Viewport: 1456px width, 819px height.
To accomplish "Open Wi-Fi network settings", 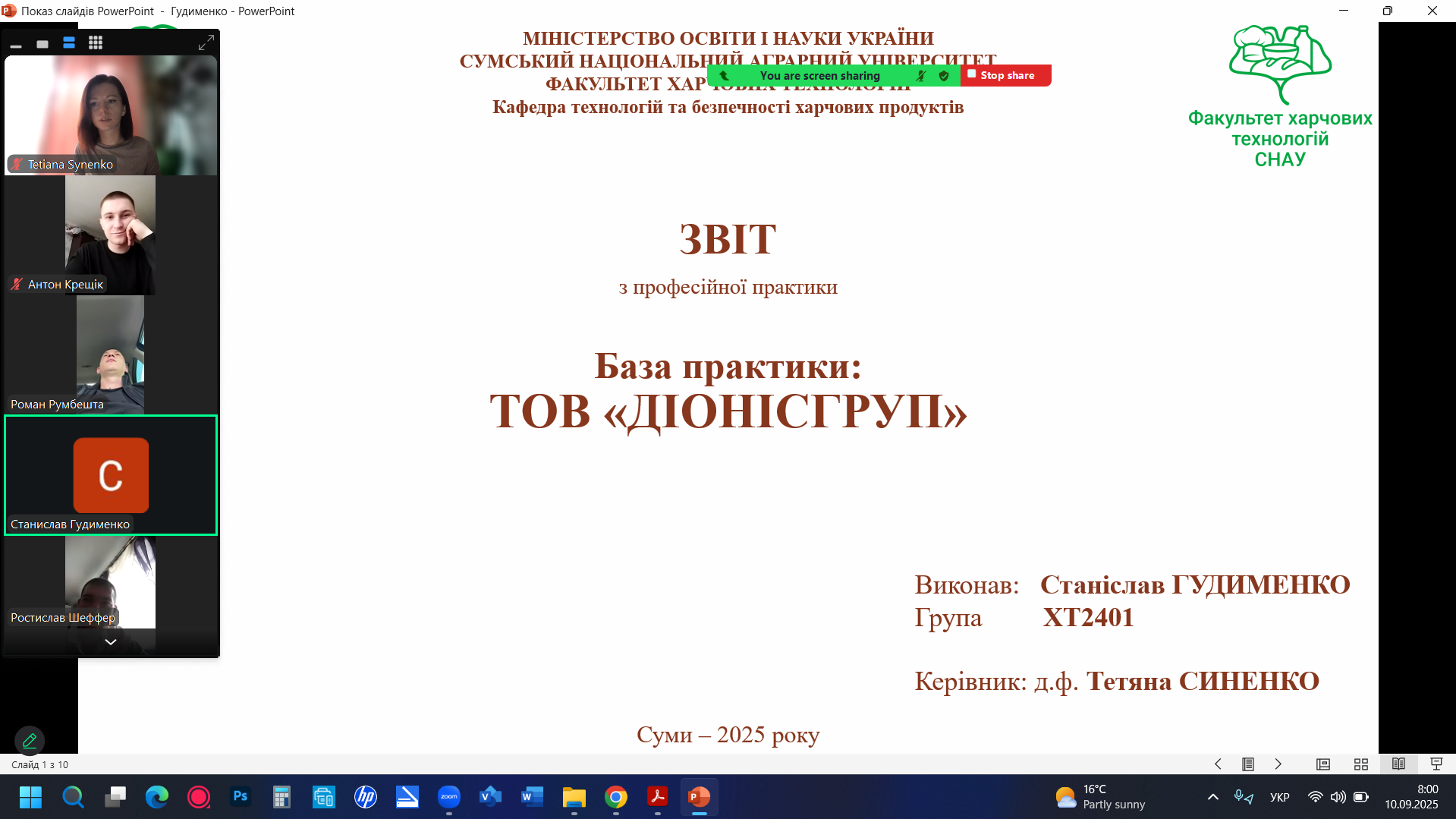I will pos(1316,797).
